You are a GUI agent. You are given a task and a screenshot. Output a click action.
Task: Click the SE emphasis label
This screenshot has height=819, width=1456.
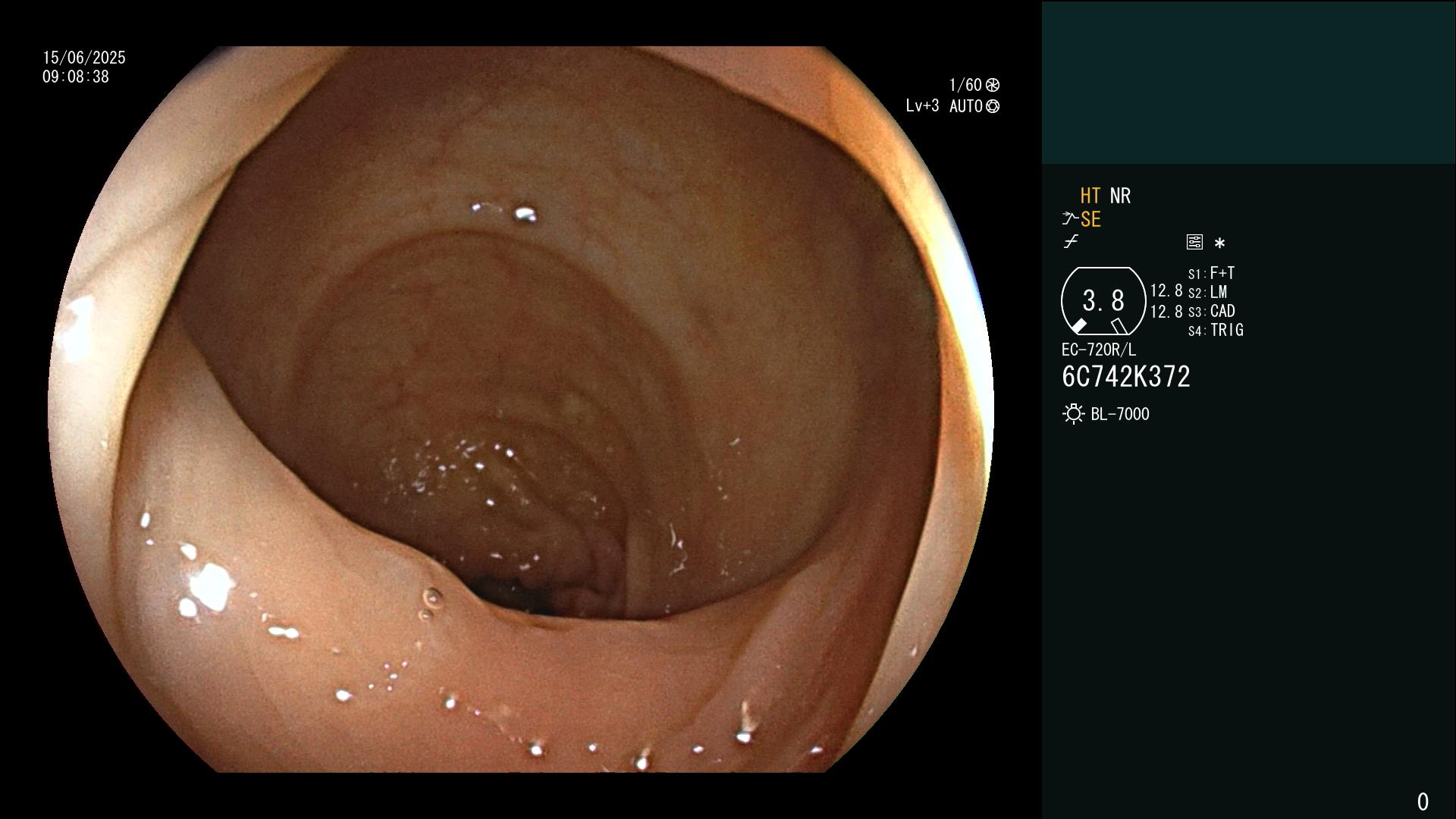click(x=1090, y=219)
